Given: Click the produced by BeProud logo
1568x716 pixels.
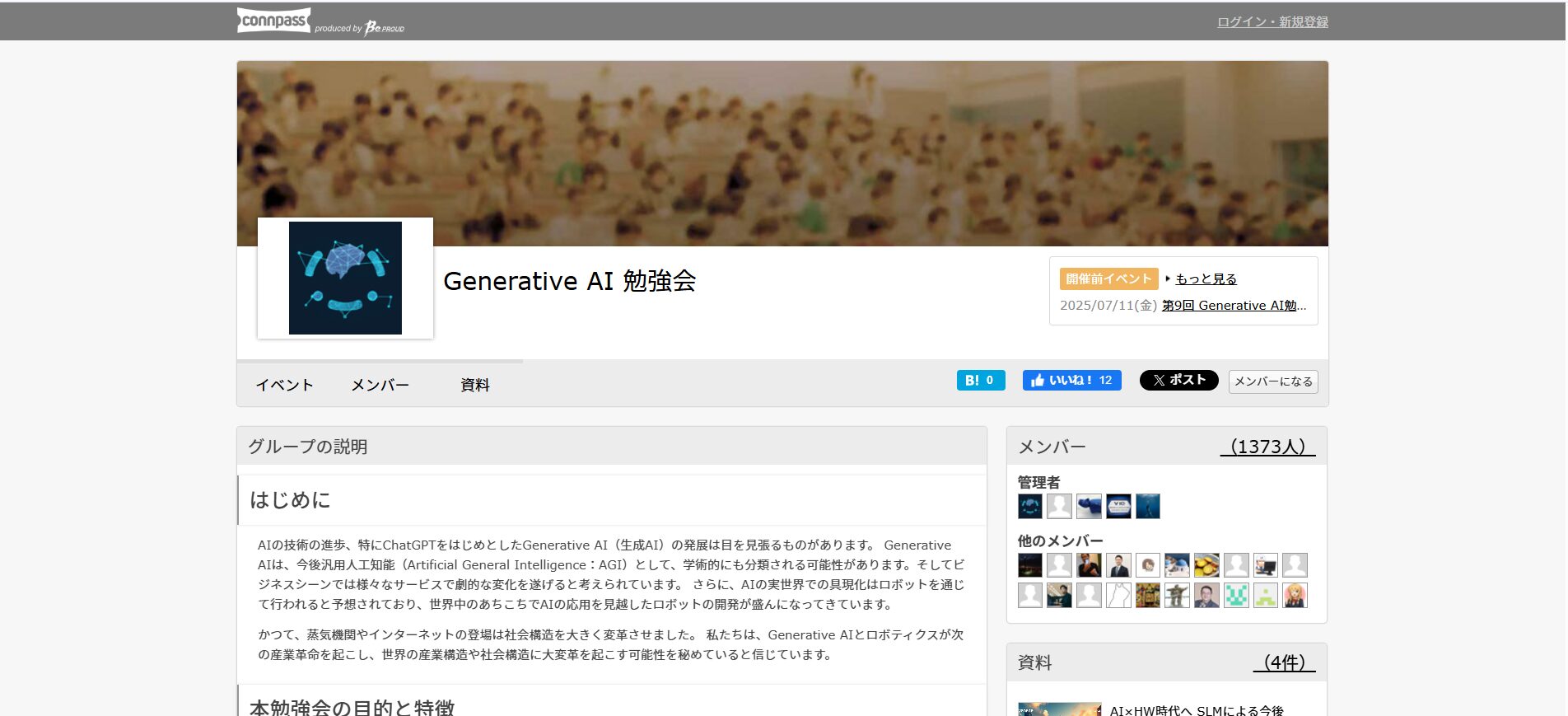Looking at the screenshot, I should tap(360, 27).
